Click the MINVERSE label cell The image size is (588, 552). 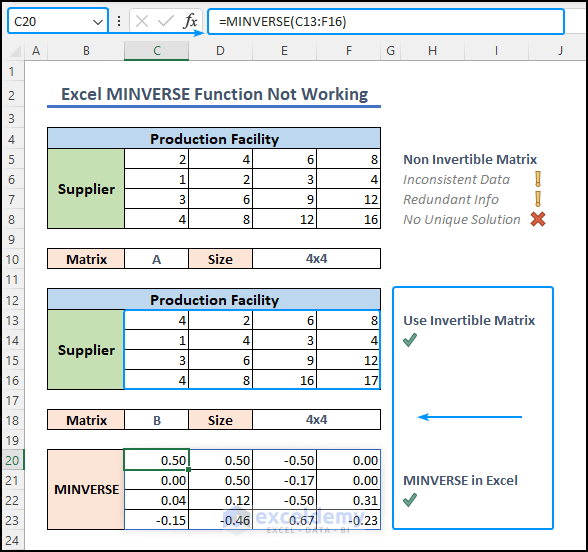[86, 489]
